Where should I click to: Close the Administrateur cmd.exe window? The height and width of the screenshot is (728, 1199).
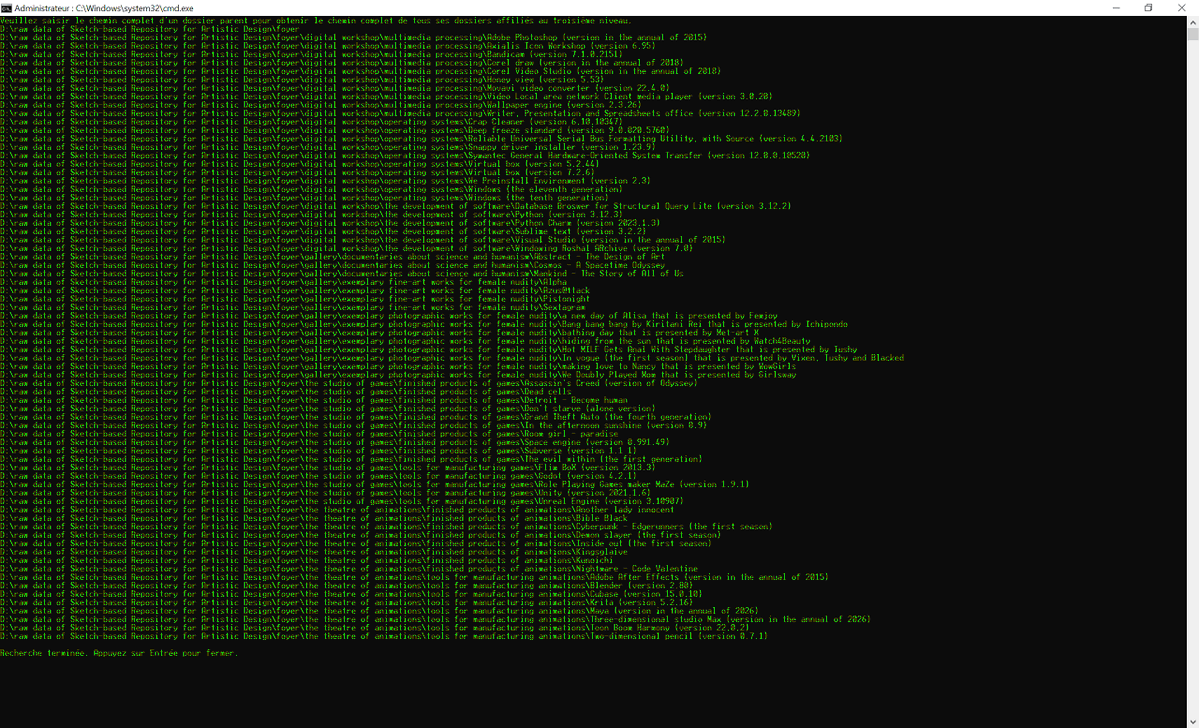tap(1182, 8)
